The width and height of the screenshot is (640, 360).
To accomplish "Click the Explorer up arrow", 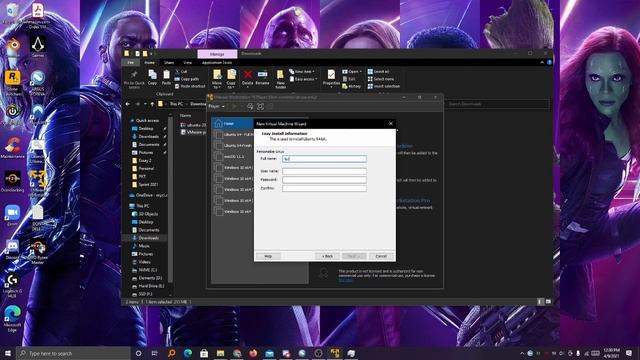I will click(152, 104).
